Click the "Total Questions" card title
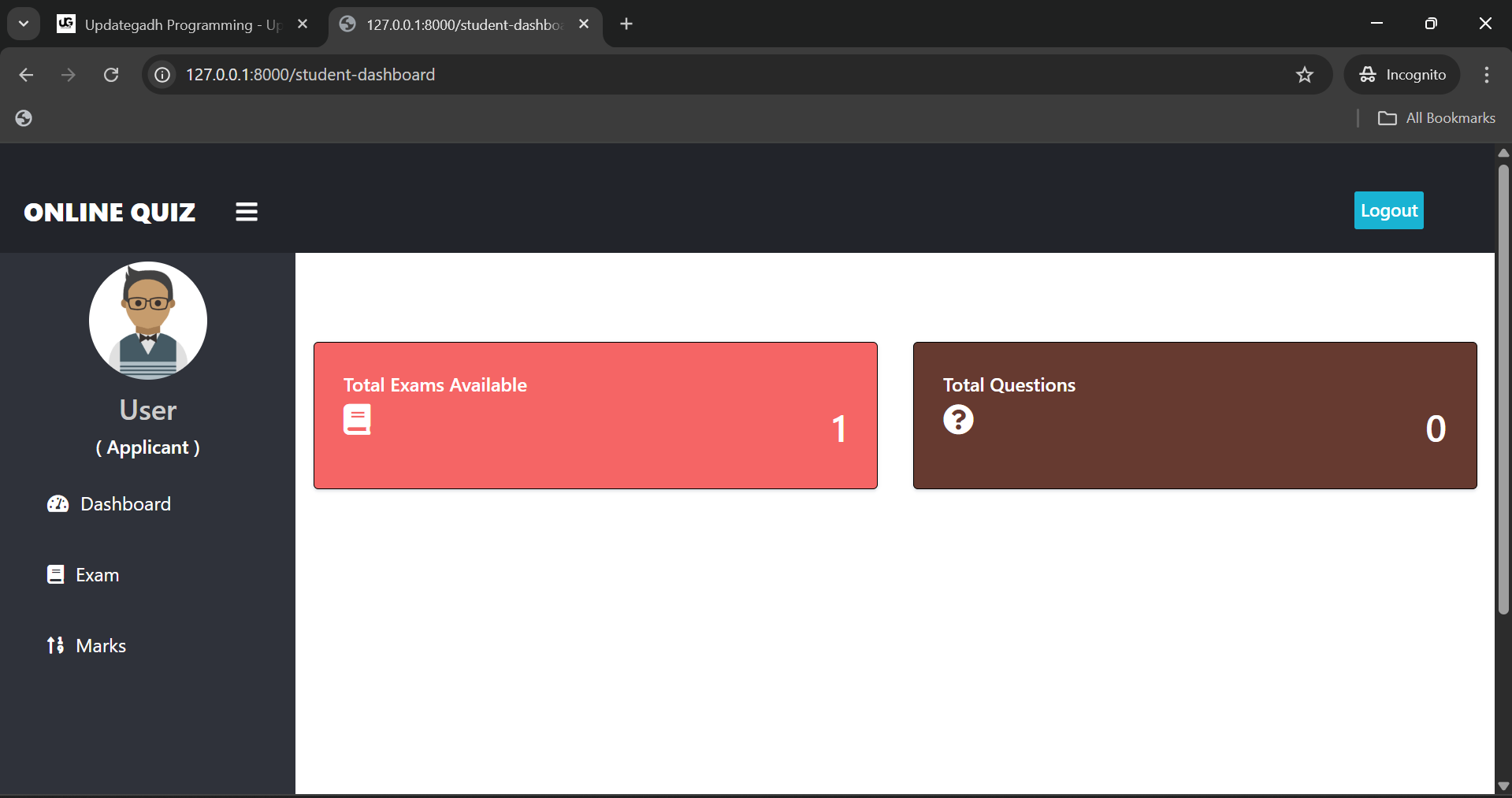The width and height of the screenshot is (1512, 798). tap(1009, 385)
